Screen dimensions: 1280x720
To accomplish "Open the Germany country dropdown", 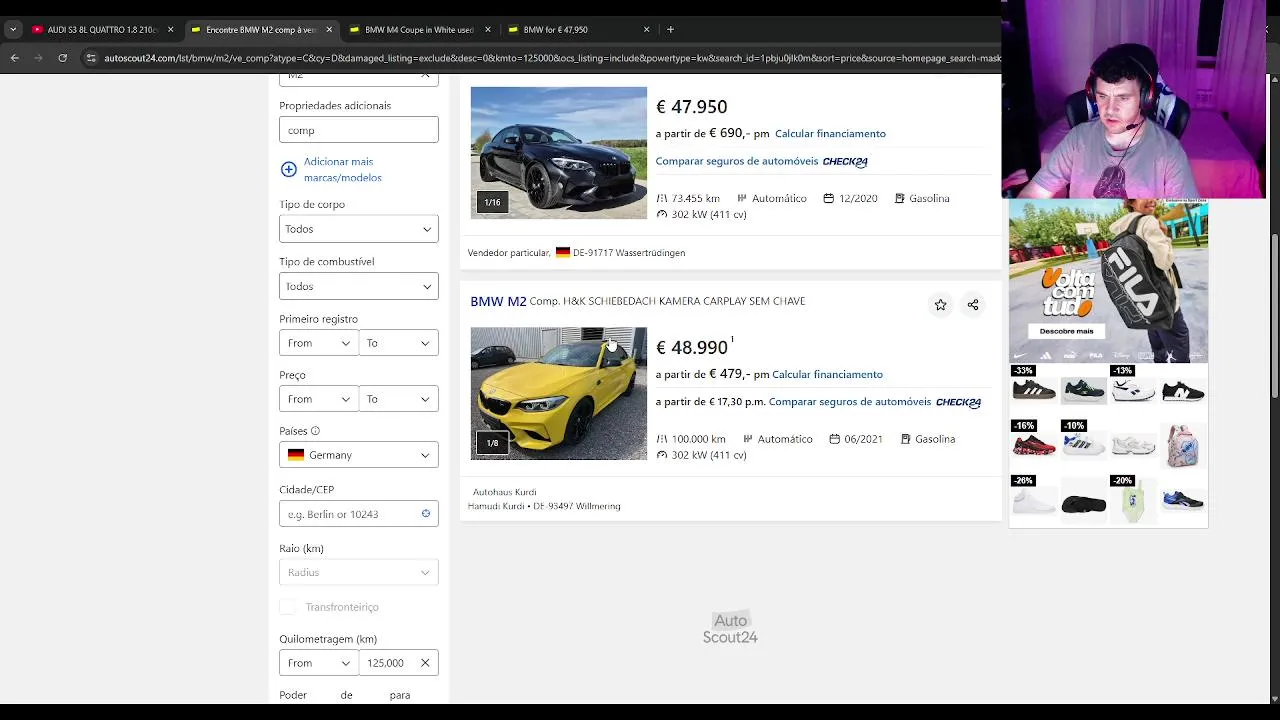I will [359, 455].
